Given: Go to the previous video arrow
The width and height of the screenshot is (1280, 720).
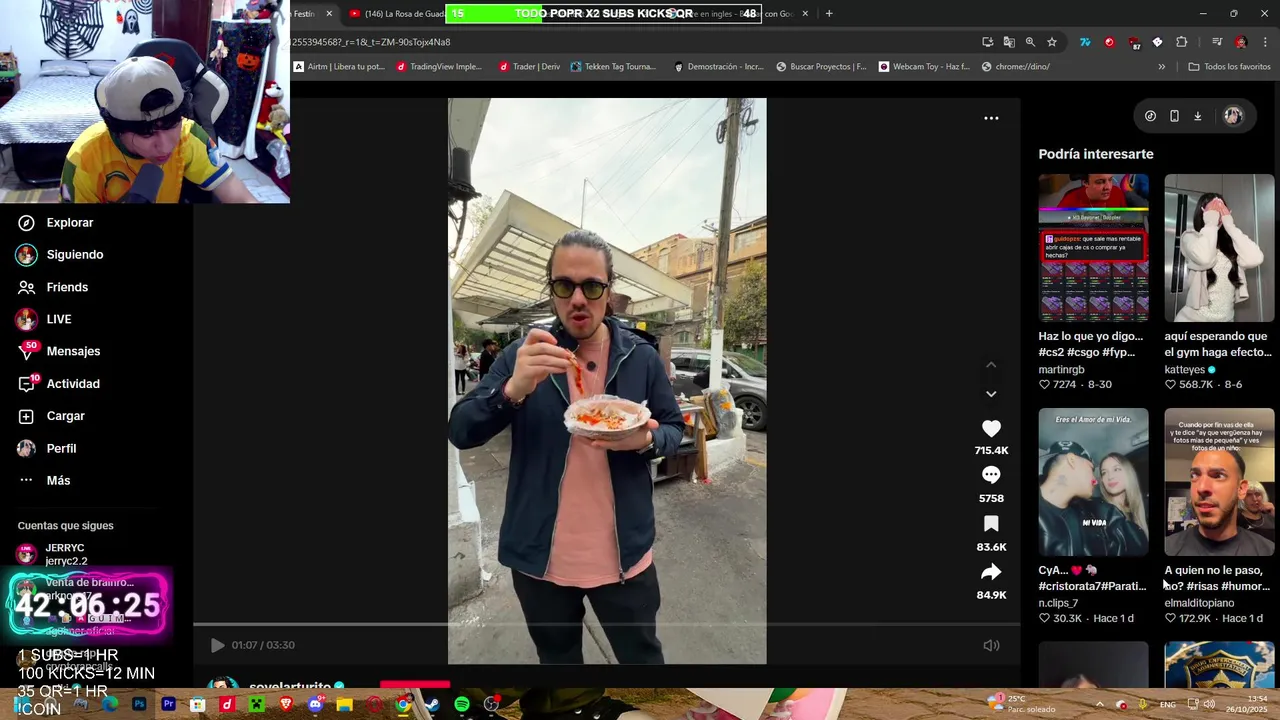Looking at the screenshot, I should coord(991,365).
